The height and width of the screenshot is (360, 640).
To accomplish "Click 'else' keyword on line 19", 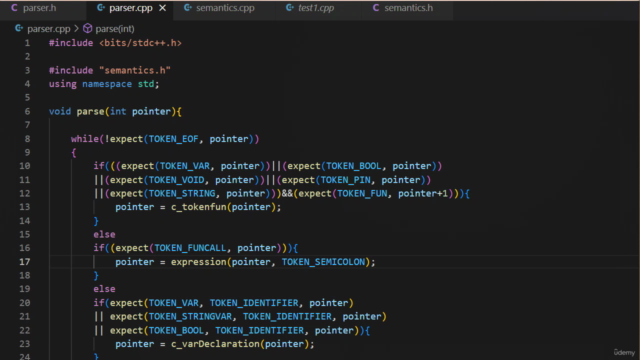I will tap(104, 289).
